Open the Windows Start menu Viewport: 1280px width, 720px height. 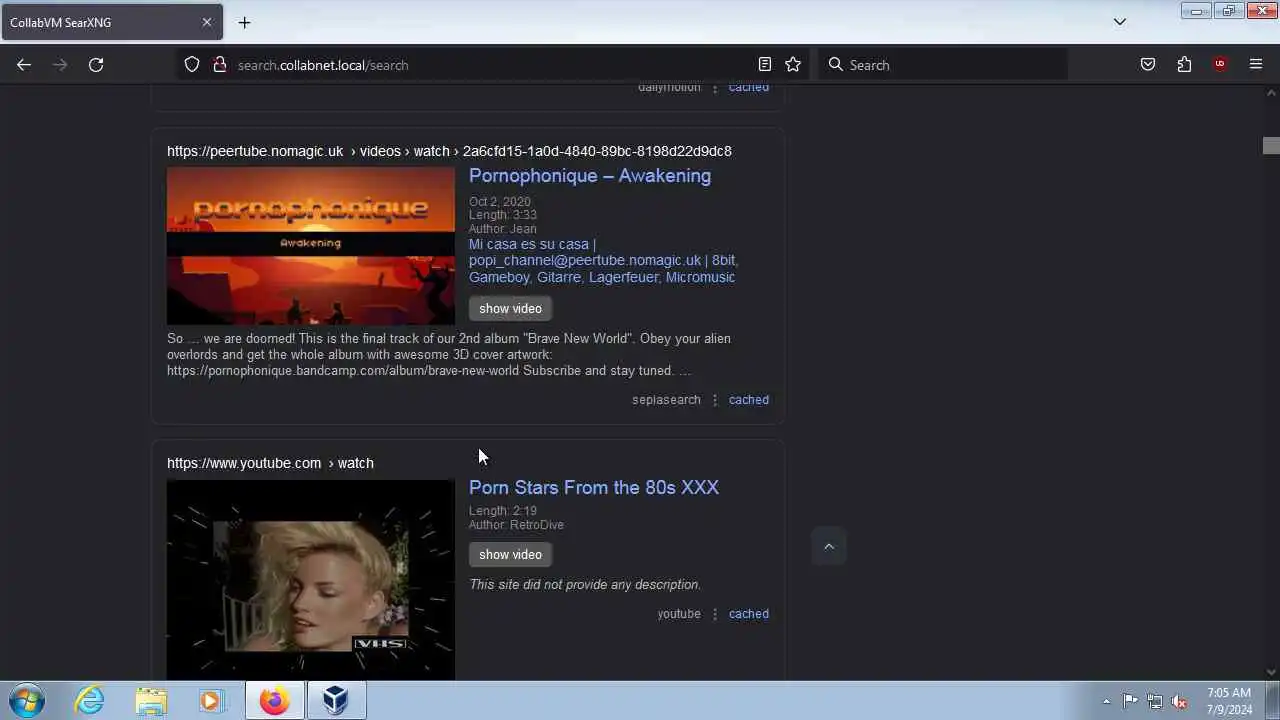26,700
